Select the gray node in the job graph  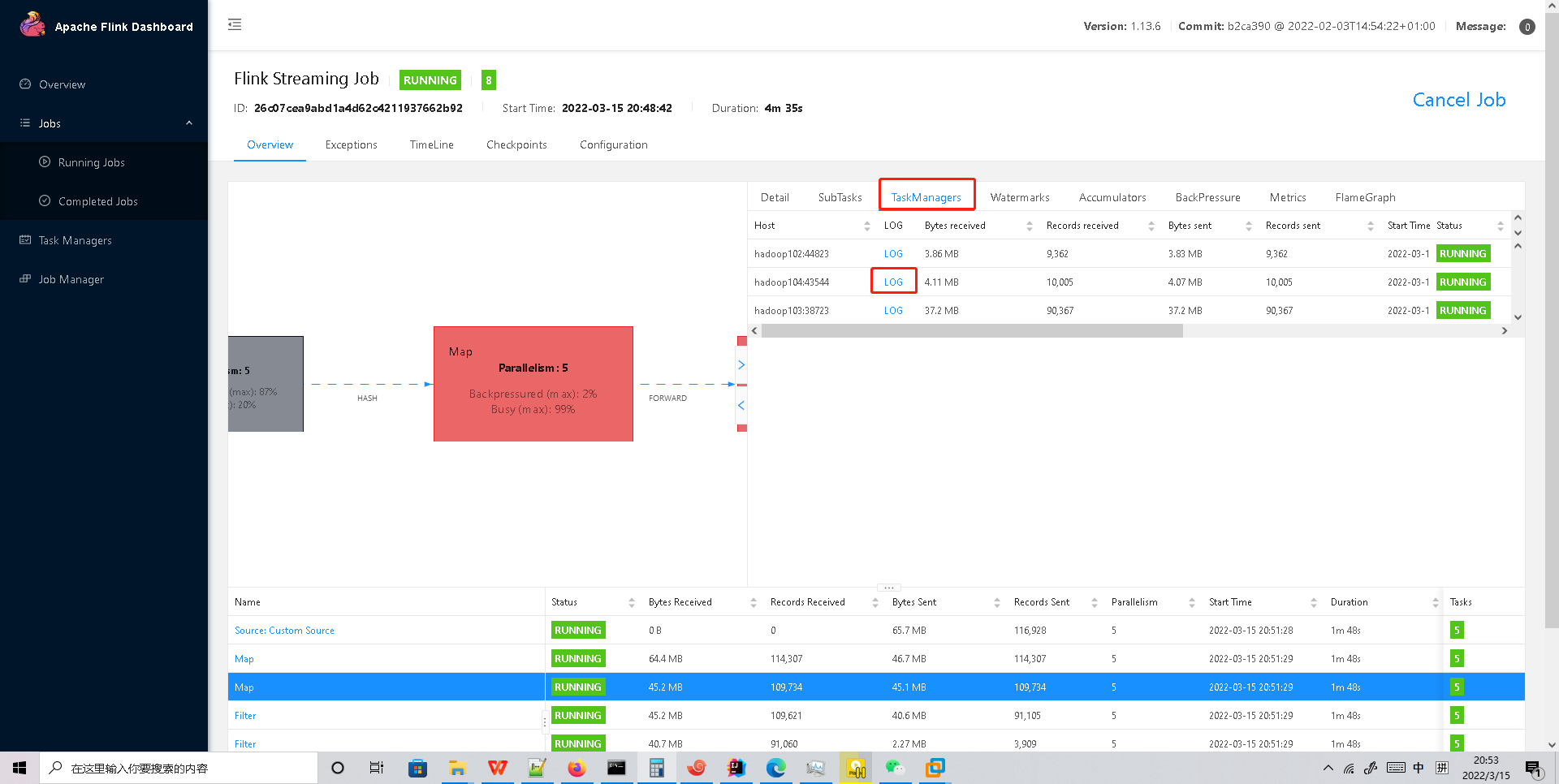[266, 384]
